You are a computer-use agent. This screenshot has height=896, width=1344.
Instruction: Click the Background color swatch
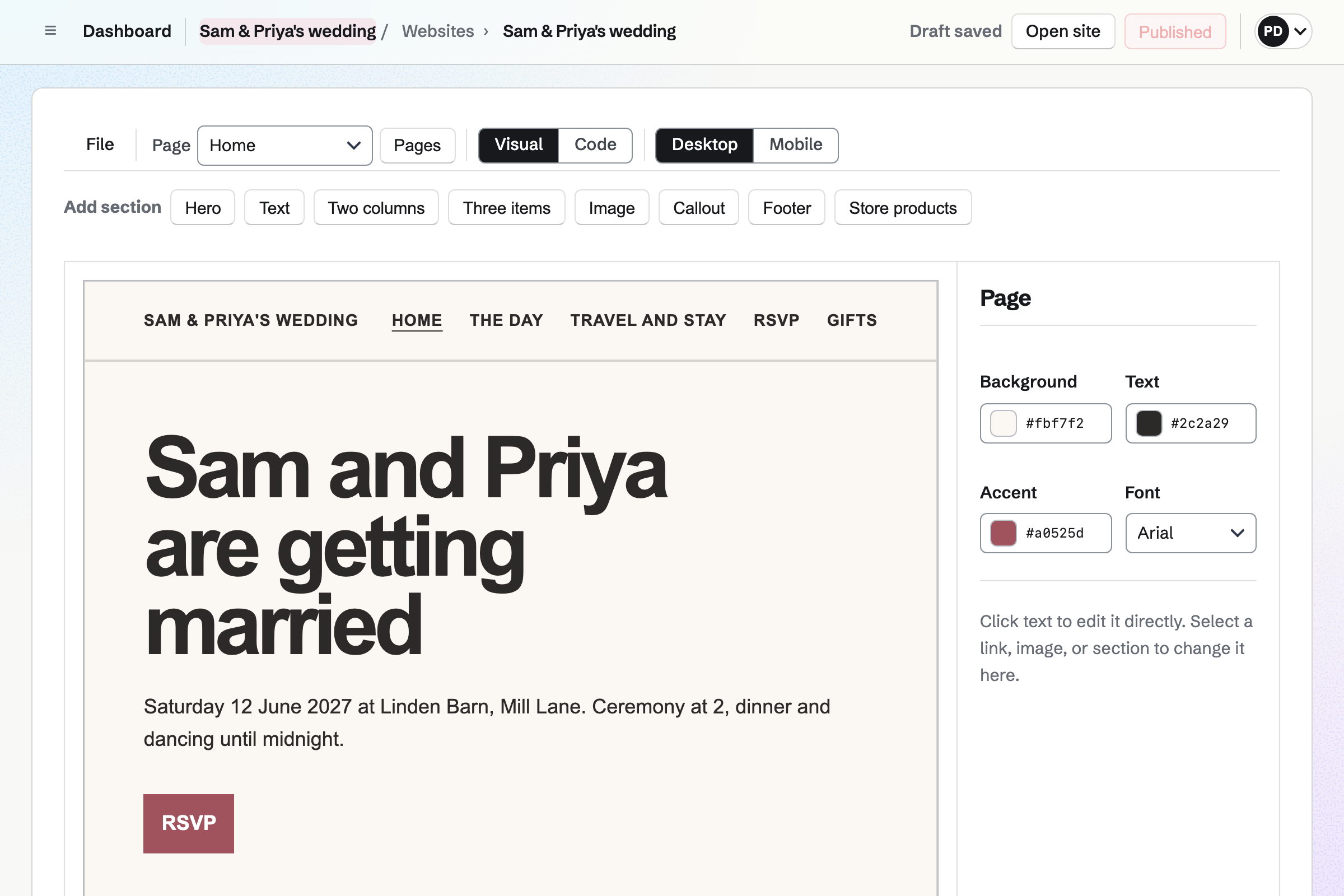(x=1003, y=423)
